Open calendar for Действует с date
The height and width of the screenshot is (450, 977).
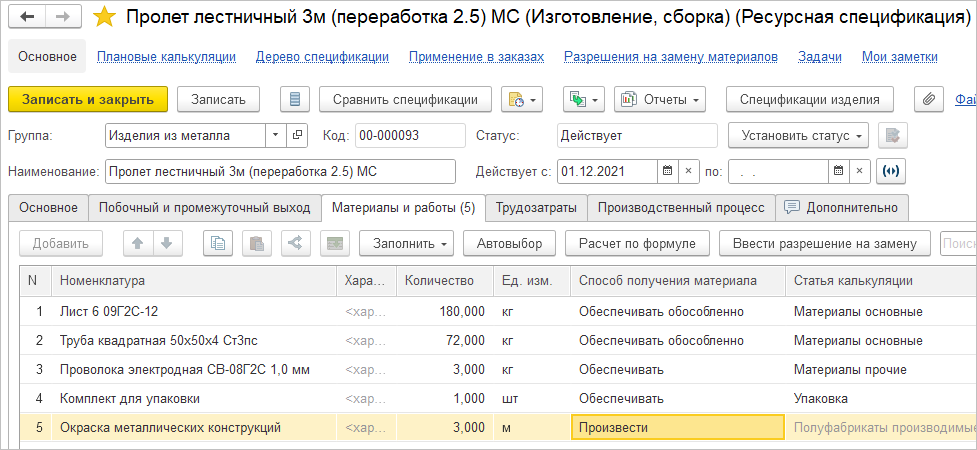click(666, 171)
